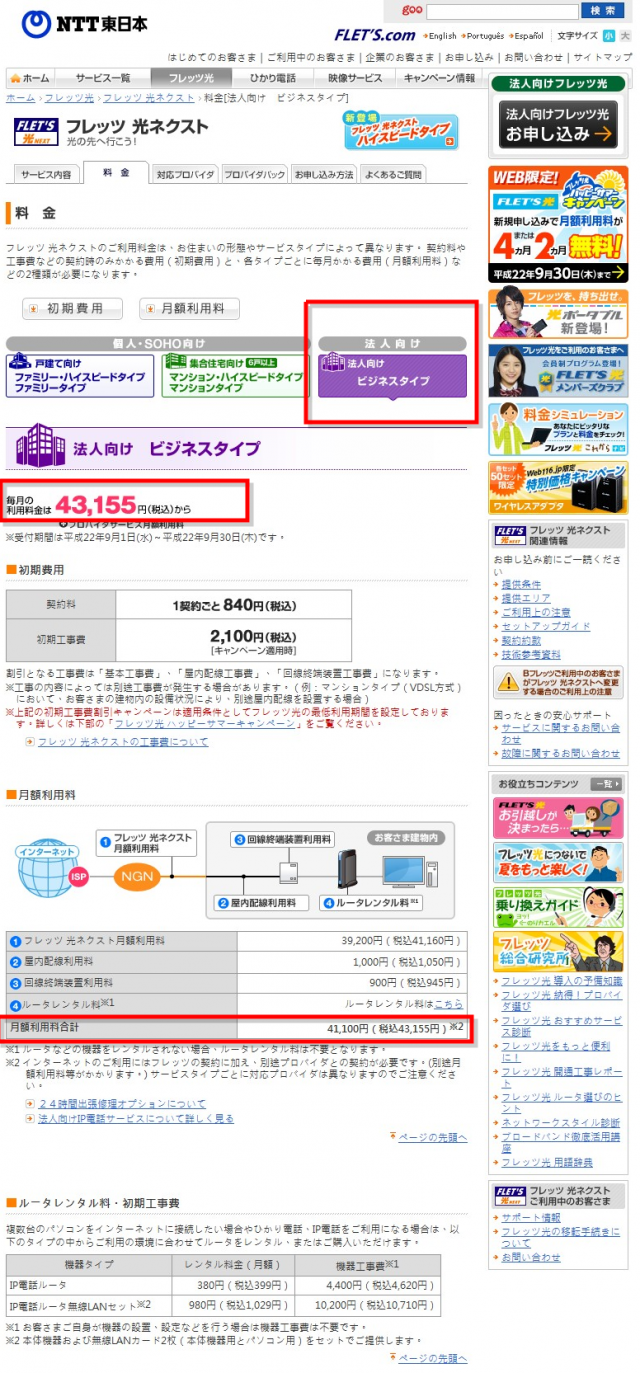The height and width of the screenshot is (1374, 640).
Task: Switch to サービス内容 tab
Action: [46, 174]
